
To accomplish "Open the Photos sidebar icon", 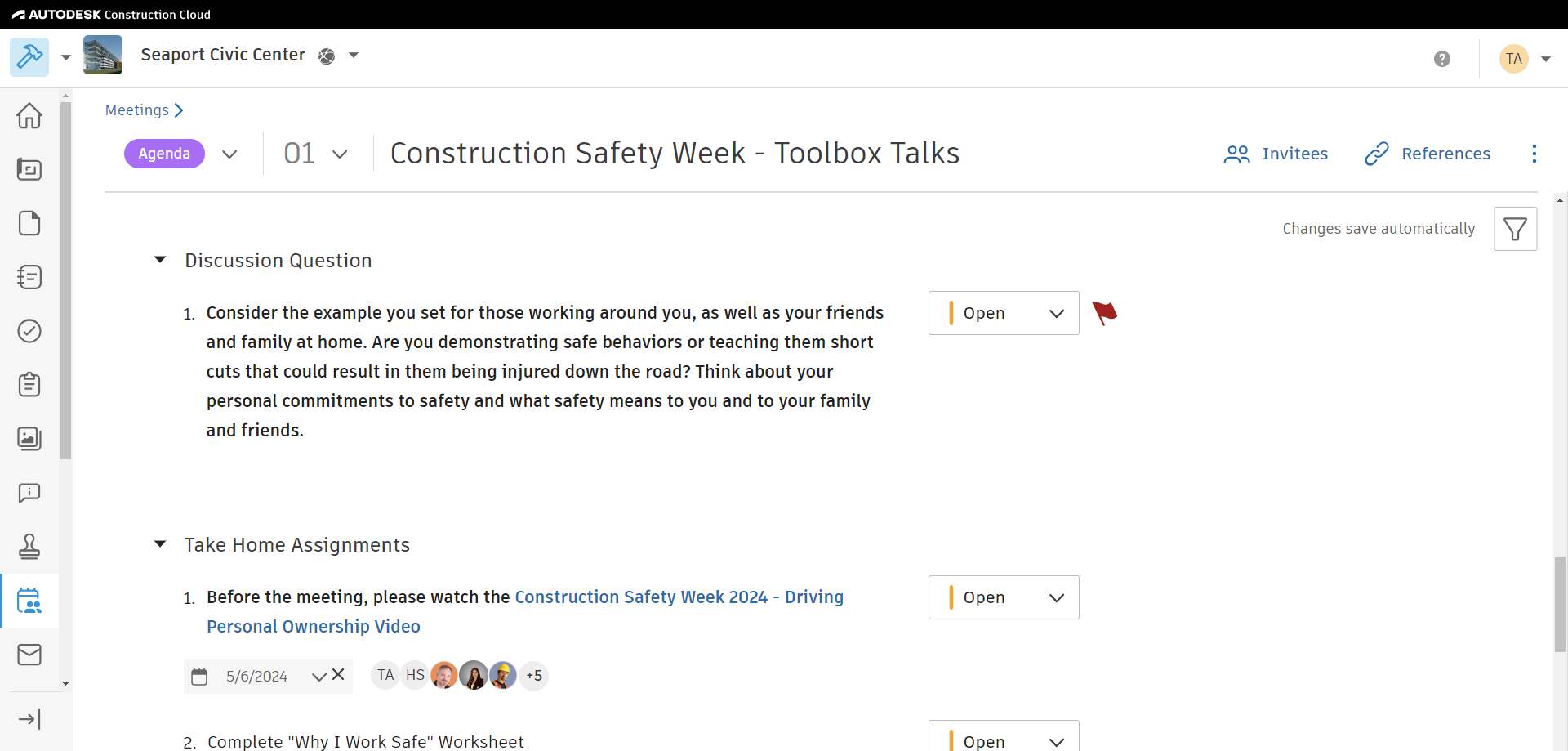I will click(29, 439).
